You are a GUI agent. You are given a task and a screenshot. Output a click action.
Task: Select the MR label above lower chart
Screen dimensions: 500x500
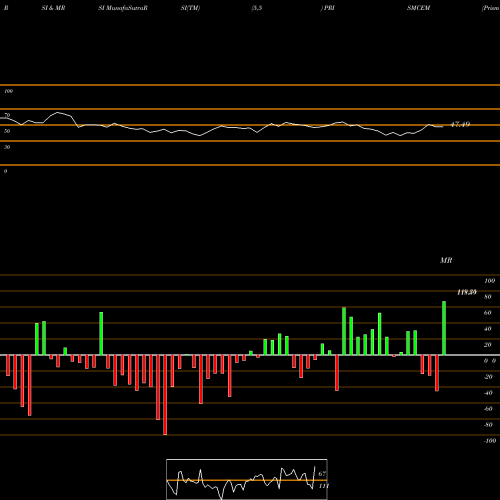click(446, 260)
